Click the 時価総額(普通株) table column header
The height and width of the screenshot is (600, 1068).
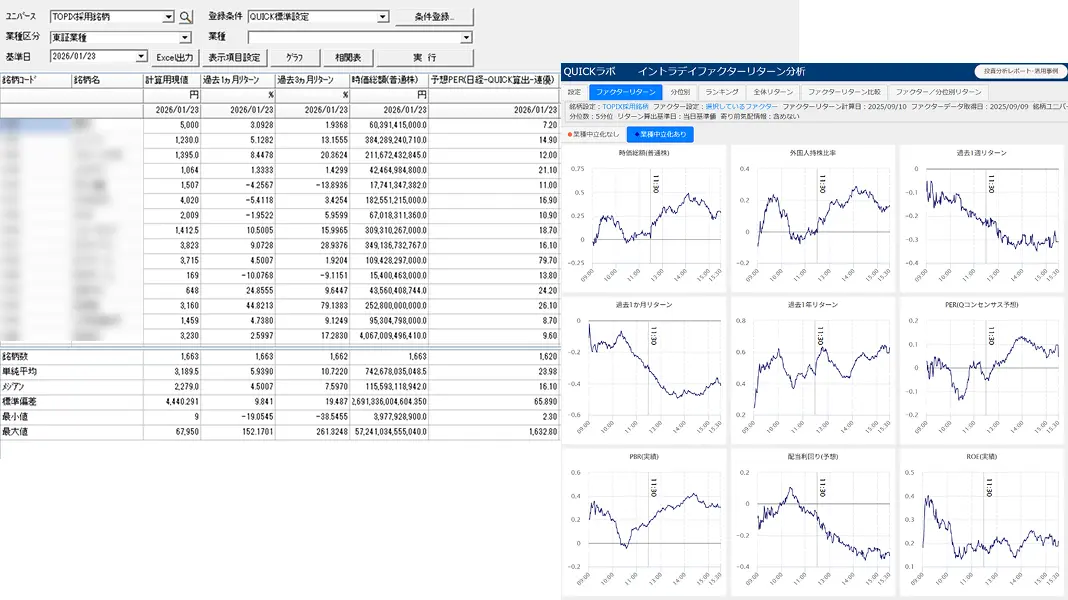[389, 80]
